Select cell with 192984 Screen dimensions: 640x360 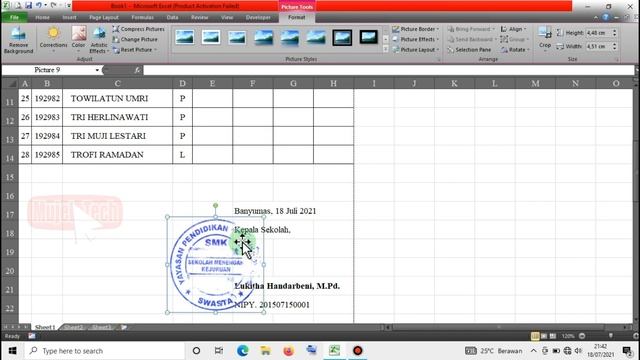tap(47, 136)
